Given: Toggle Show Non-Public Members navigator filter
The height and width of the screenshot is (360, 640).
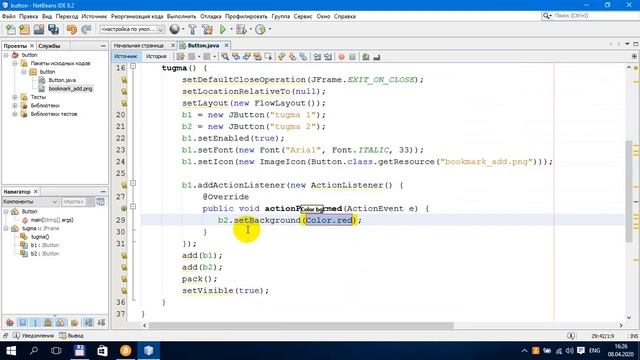Looking at the screenshot, I should [48, 322].
